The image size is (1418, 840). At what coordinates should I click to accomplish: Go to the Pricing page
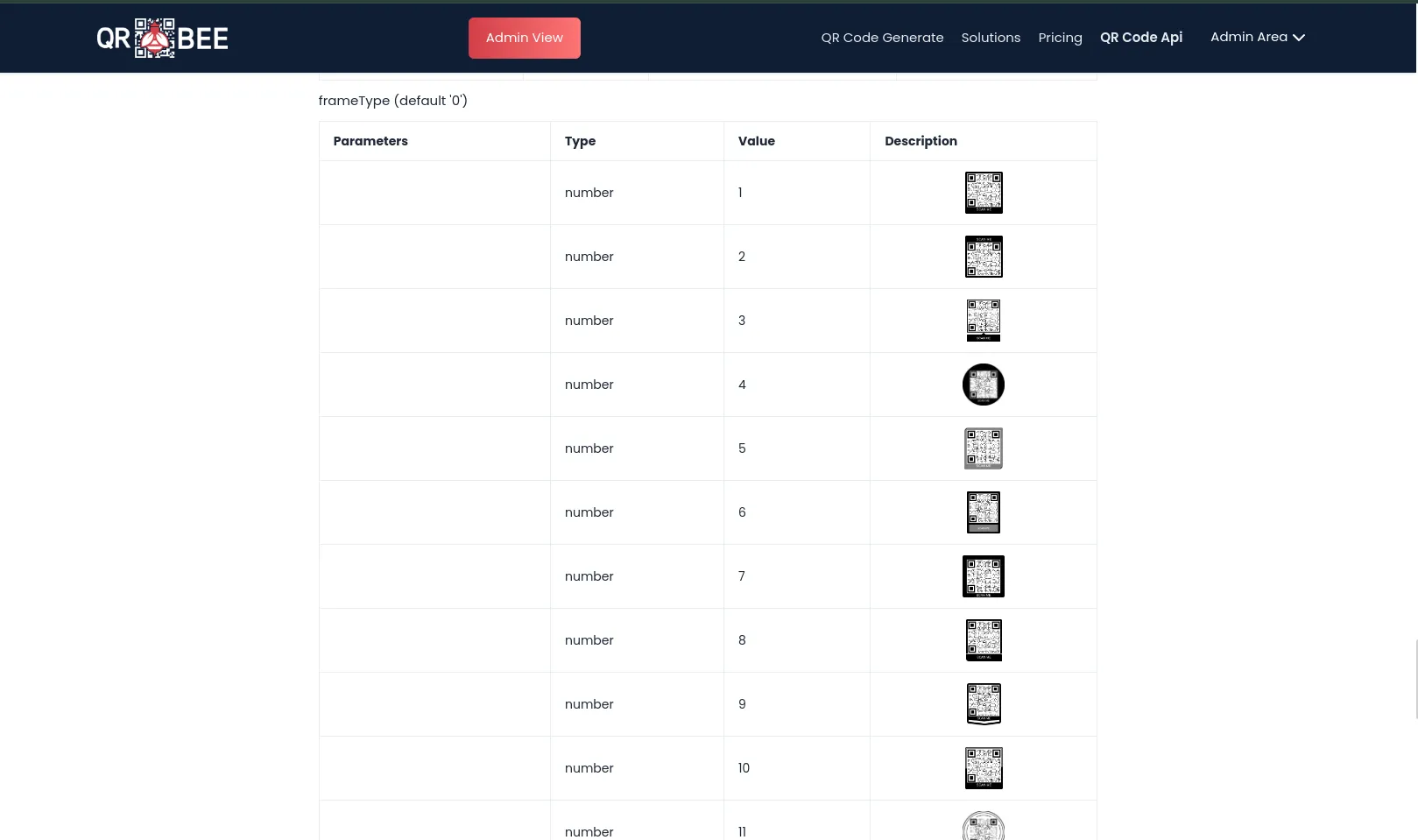tap(1060, 38)
